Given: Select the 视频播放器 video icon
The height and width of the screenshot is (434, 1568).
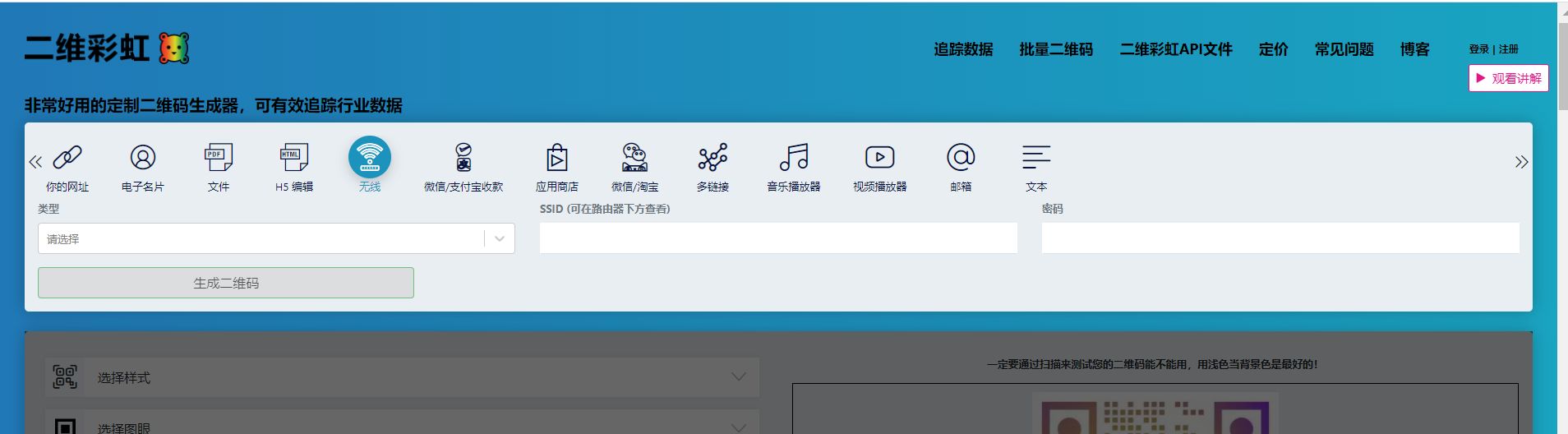Looking at the screenshot, I should (x=879, y=158).
